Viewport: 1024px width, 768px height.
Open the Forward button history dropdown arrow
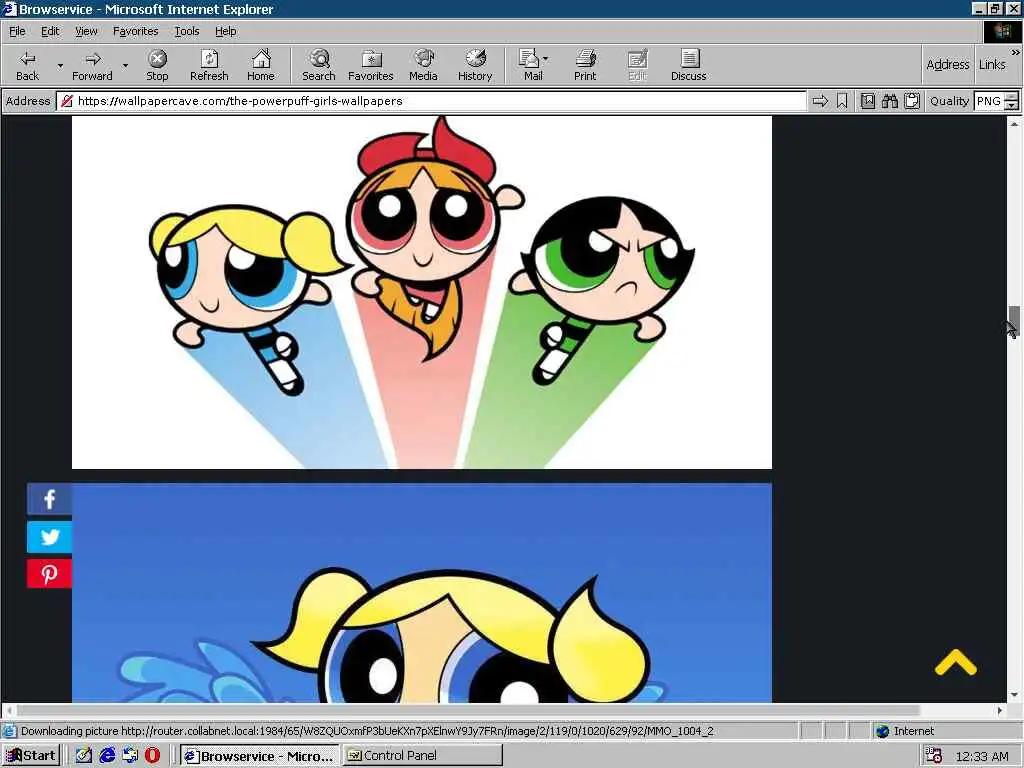tap(125, 65)
